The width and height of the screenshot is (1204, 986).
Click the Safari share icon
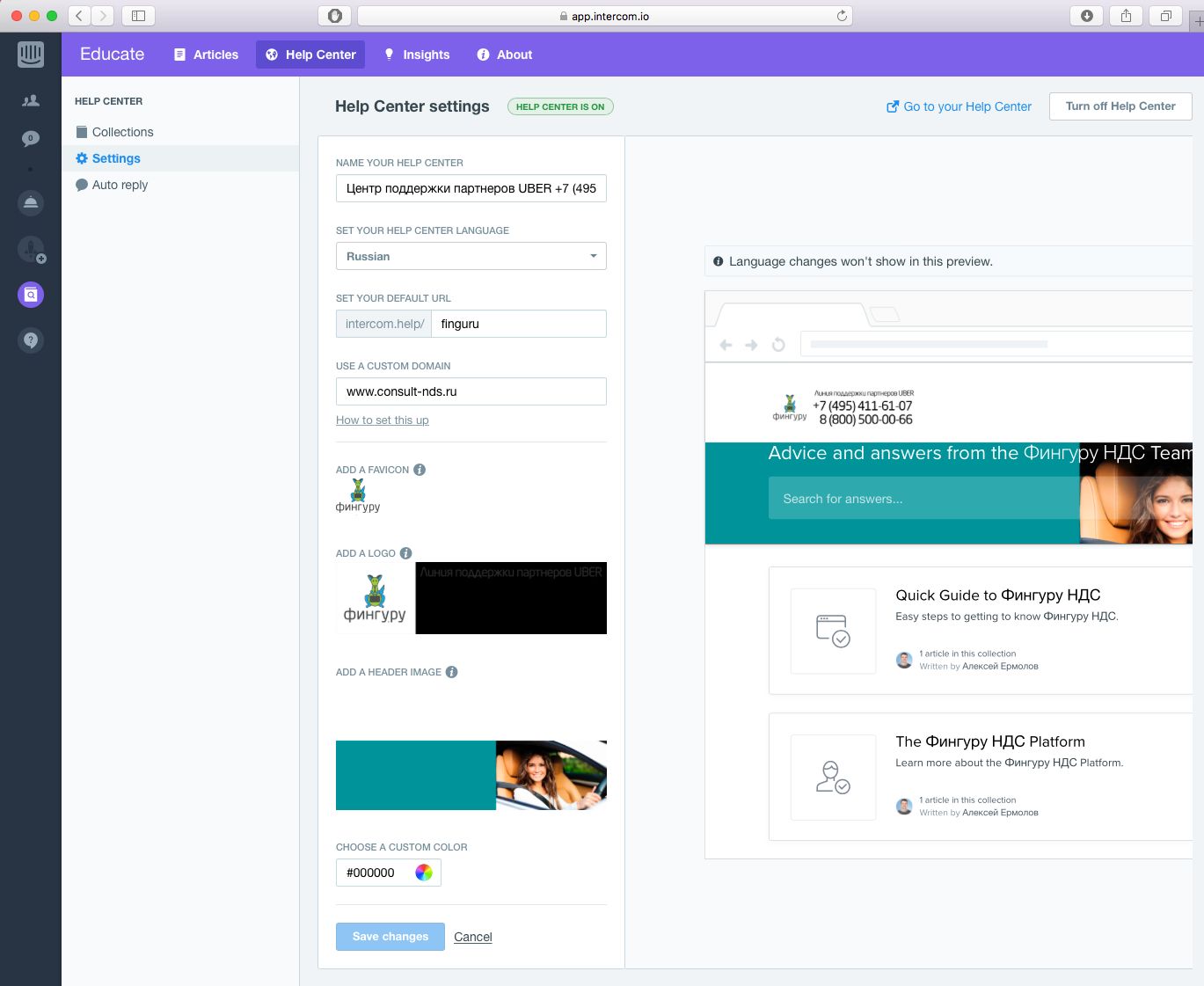coord(1126,16)
